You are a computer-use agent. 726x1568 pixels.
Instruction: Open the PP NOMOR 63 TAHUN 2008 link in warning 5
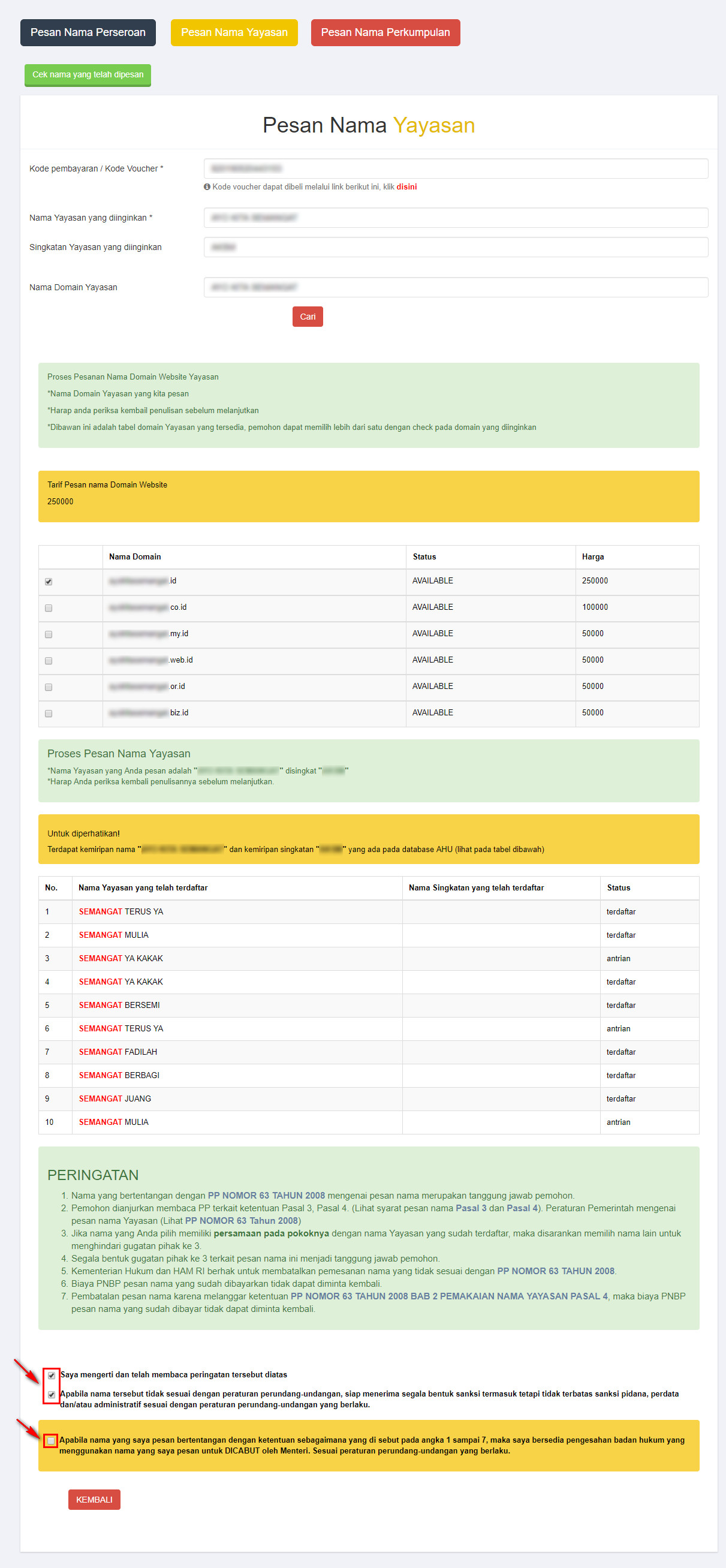pos(556,1271)
